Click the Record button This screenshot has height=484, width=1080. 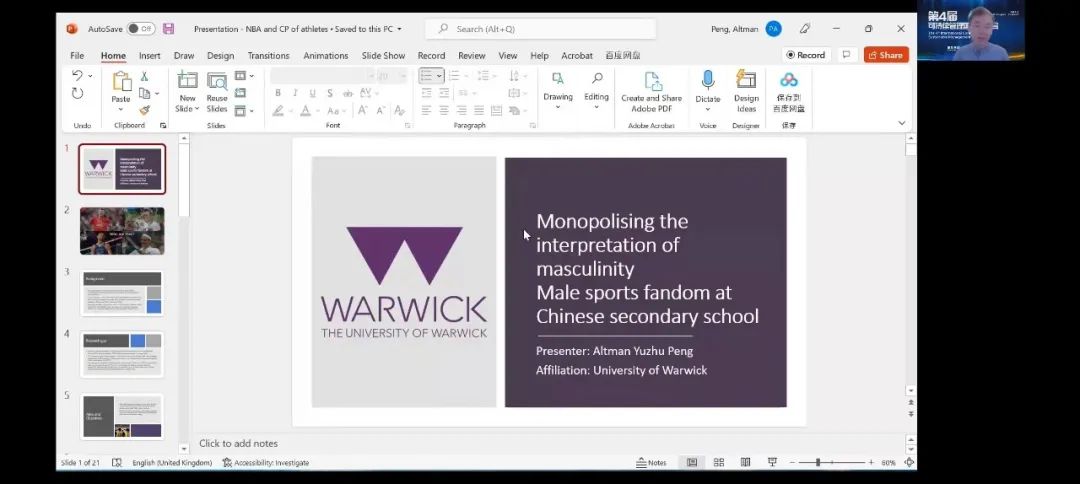click(806, 55)
